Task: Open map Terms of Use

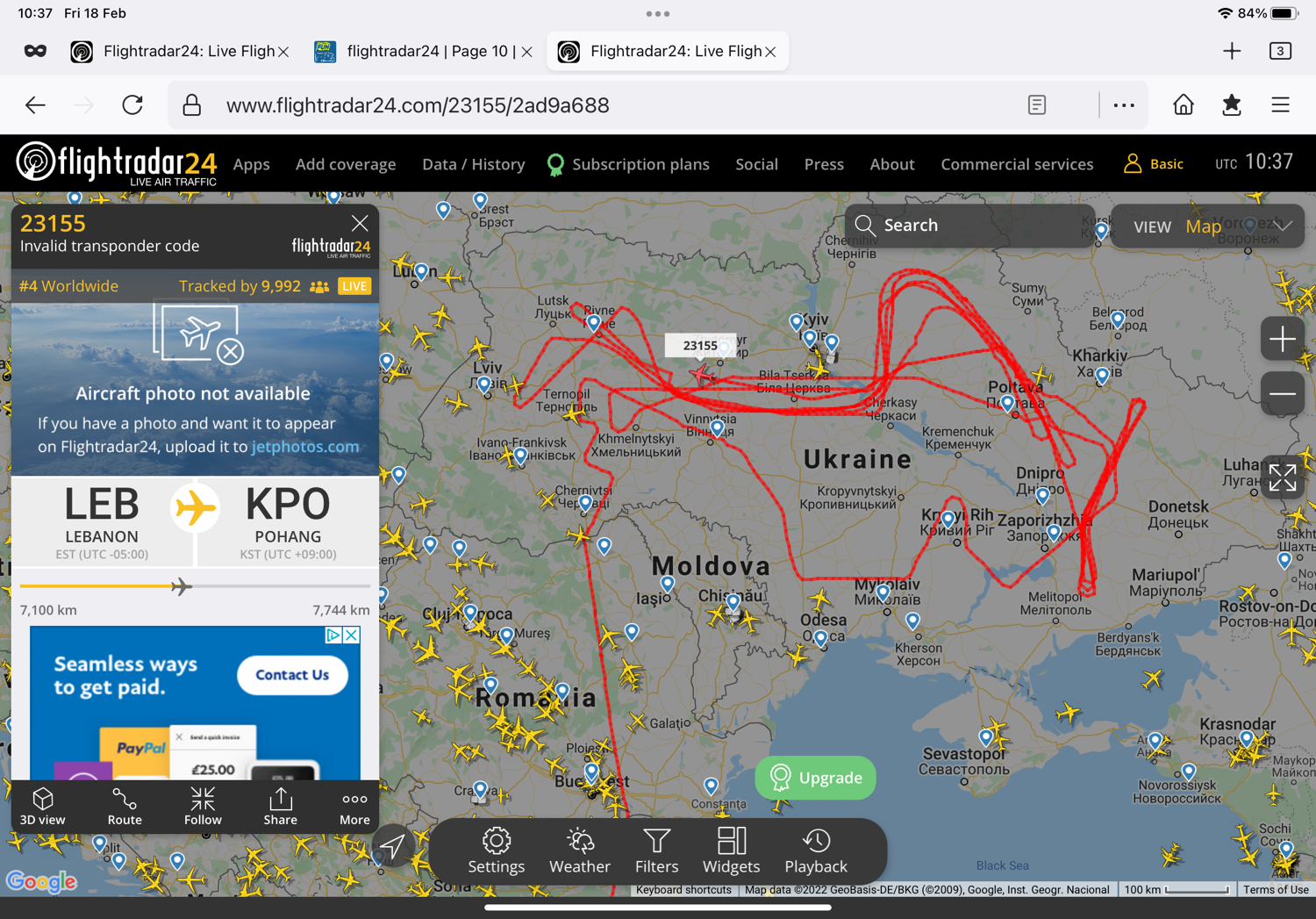Action: coord(1276,890)
